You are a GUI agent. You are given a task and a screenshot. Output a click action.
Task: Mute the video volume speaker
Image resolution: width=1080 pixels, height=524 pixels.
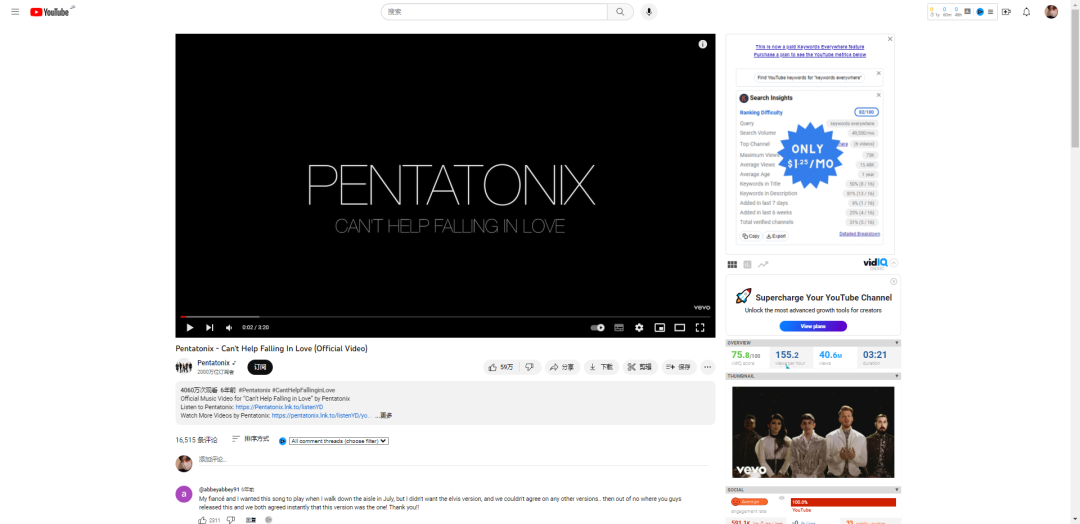[229, 328]
